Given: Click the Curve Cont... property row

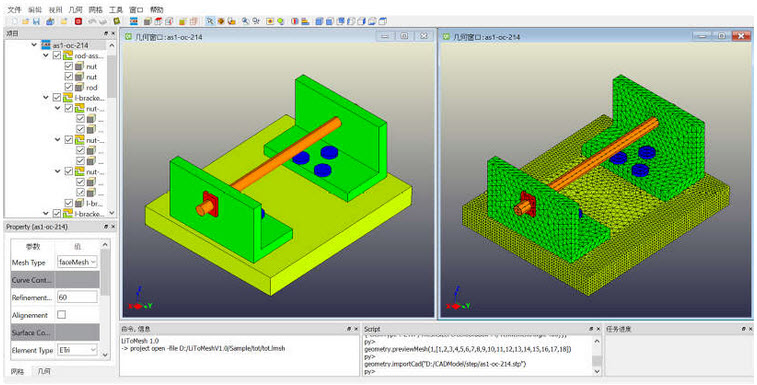Looking at the screenshot, I should tap(55, 280).
